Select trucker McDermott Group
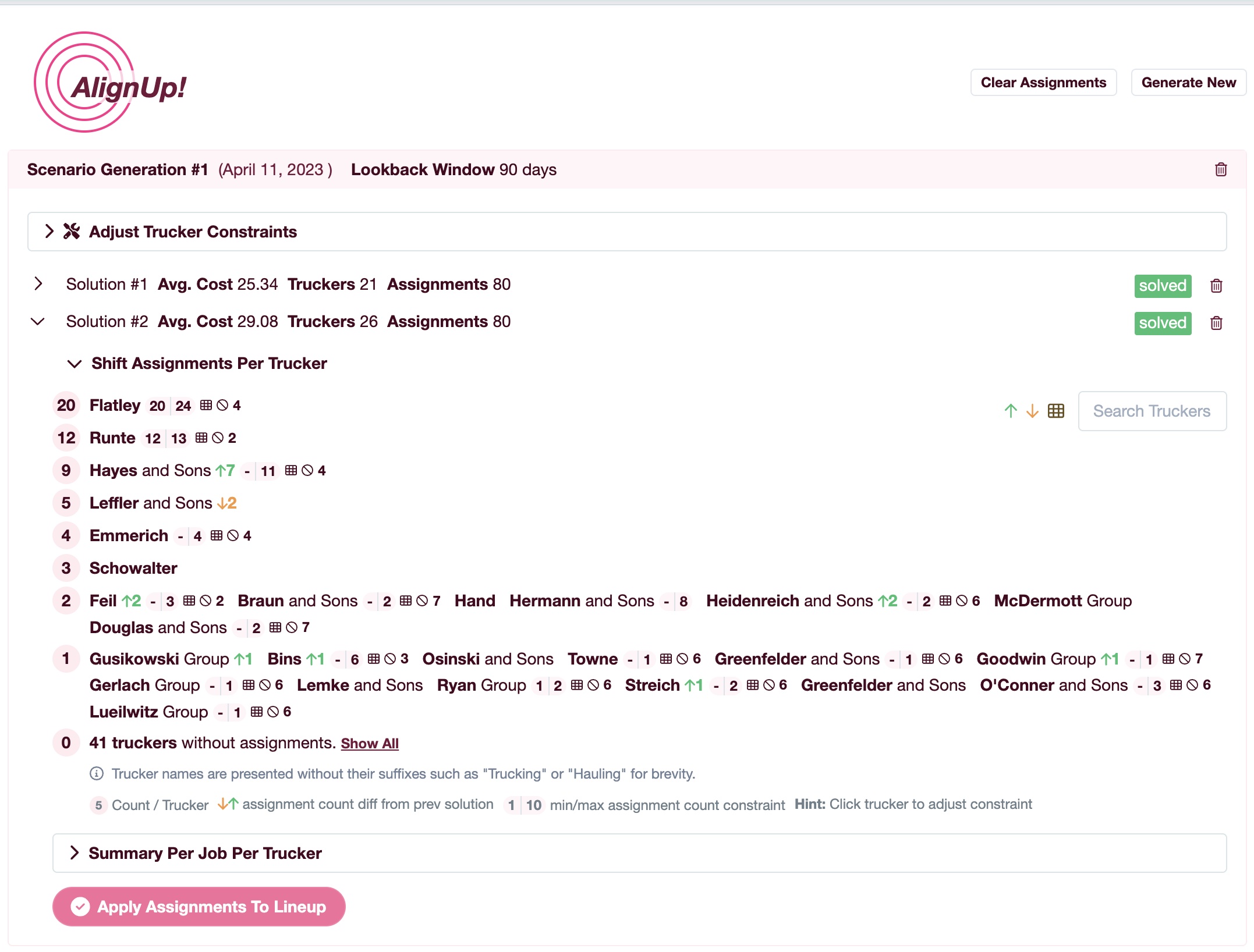Viewport: 1254px width, 952px height. (1063, 601)
